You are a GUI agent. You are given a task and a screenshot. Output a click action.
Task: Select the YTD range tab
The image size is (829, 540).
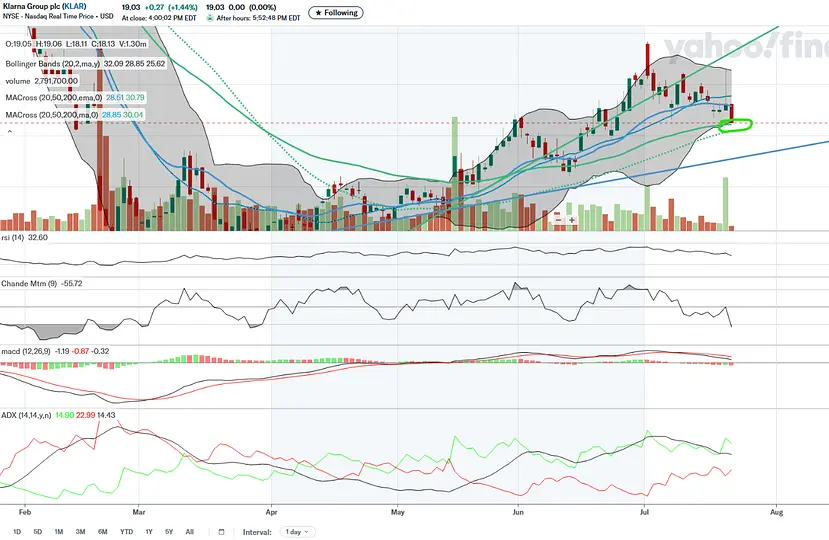coord(126,532)
